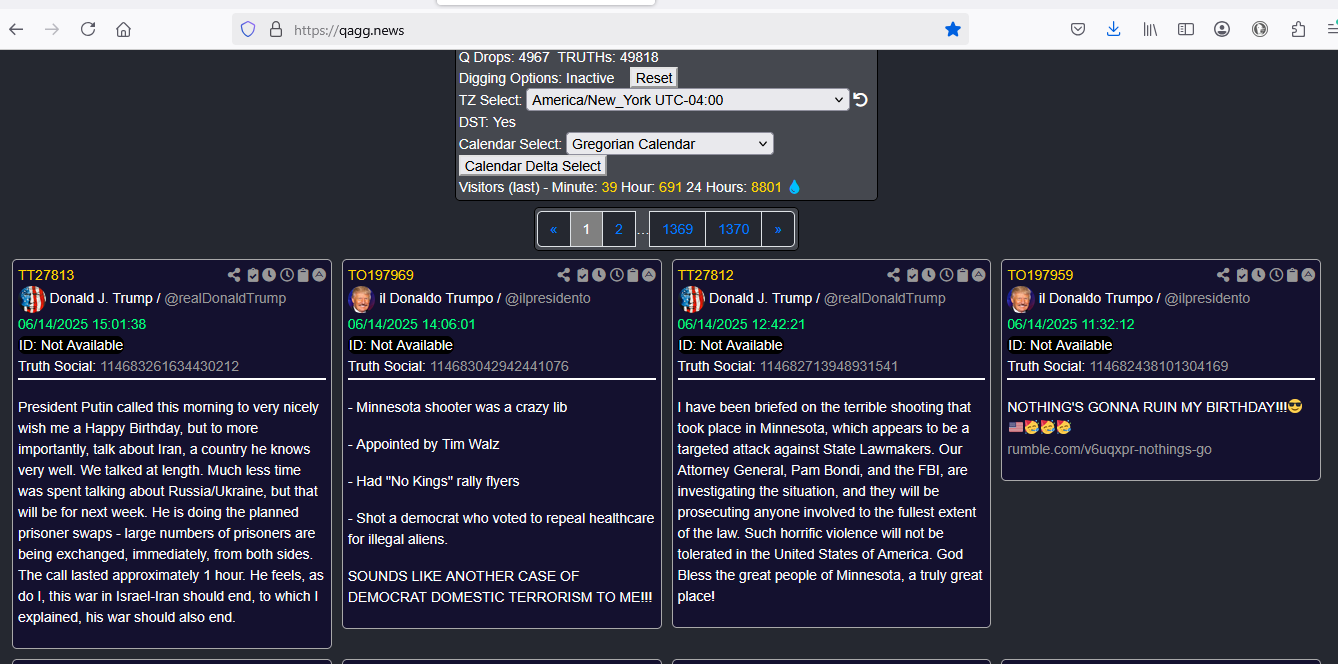The width and height of the screenshot is (1338, 664).
Task: Open post ID TO197969 link
Action: pyautogui.click(x=381, y=275)
